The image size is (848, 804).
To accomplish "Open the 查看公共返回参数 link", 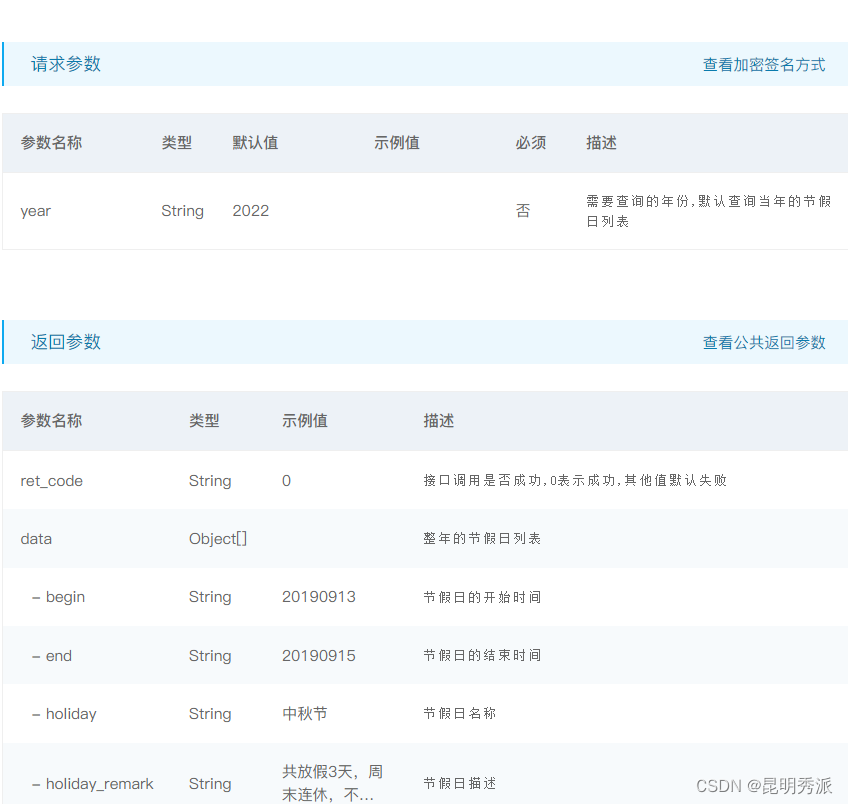I will tap(764, 342).
